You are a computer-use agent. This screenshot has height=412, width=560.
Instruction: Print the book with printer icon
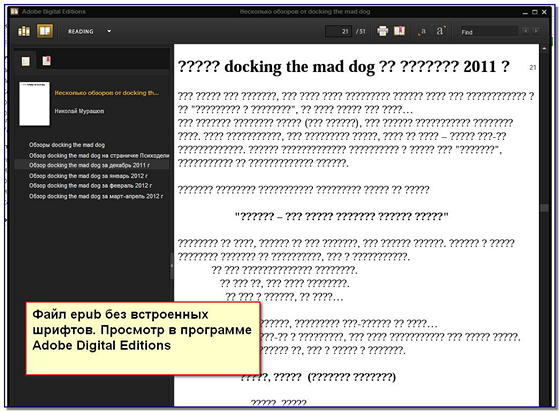tap(382, 31)
